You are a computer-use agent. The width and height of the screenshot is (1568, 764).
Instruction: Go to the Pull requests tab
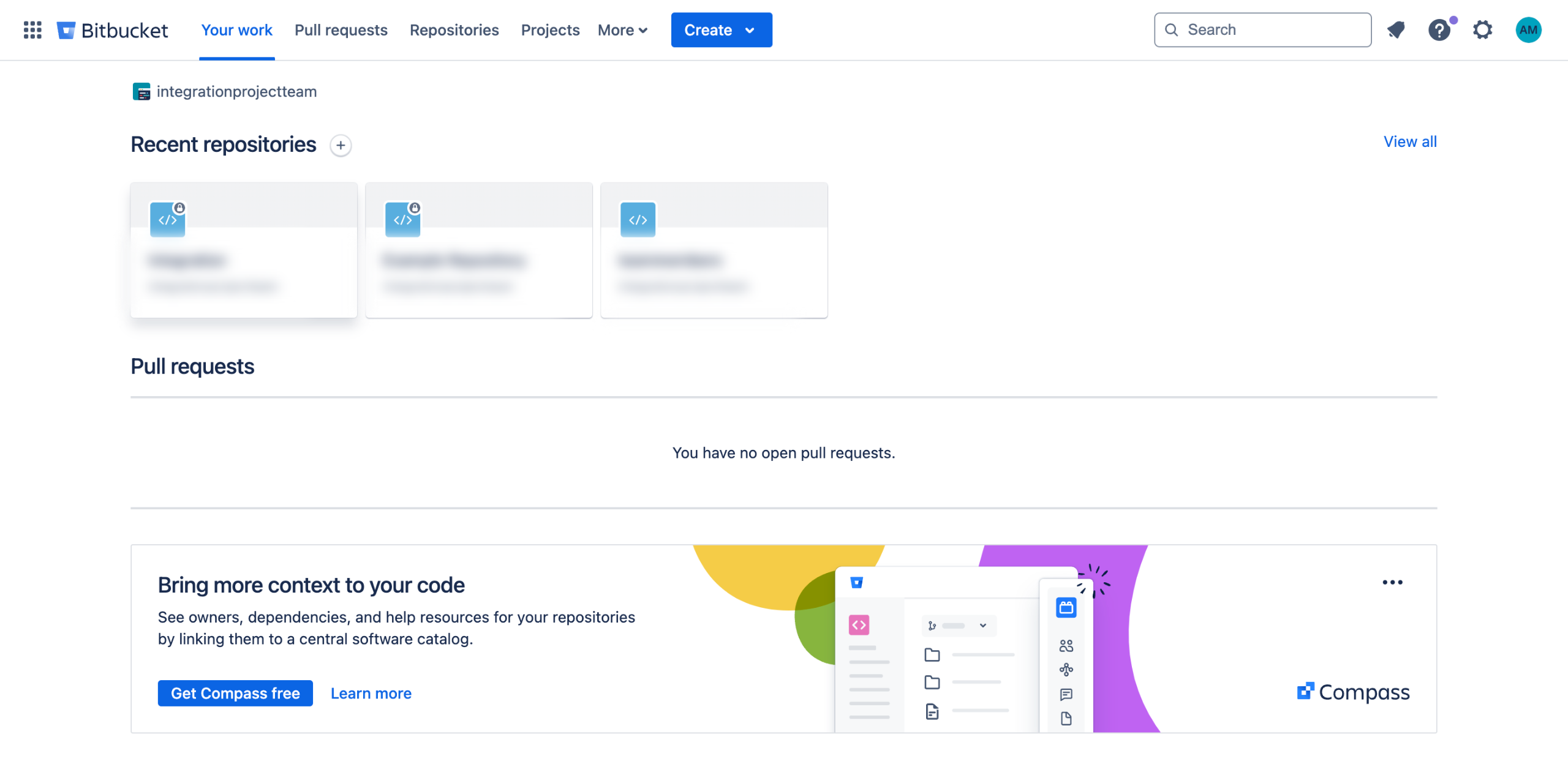pyautogui.click(x=341, y=30)
